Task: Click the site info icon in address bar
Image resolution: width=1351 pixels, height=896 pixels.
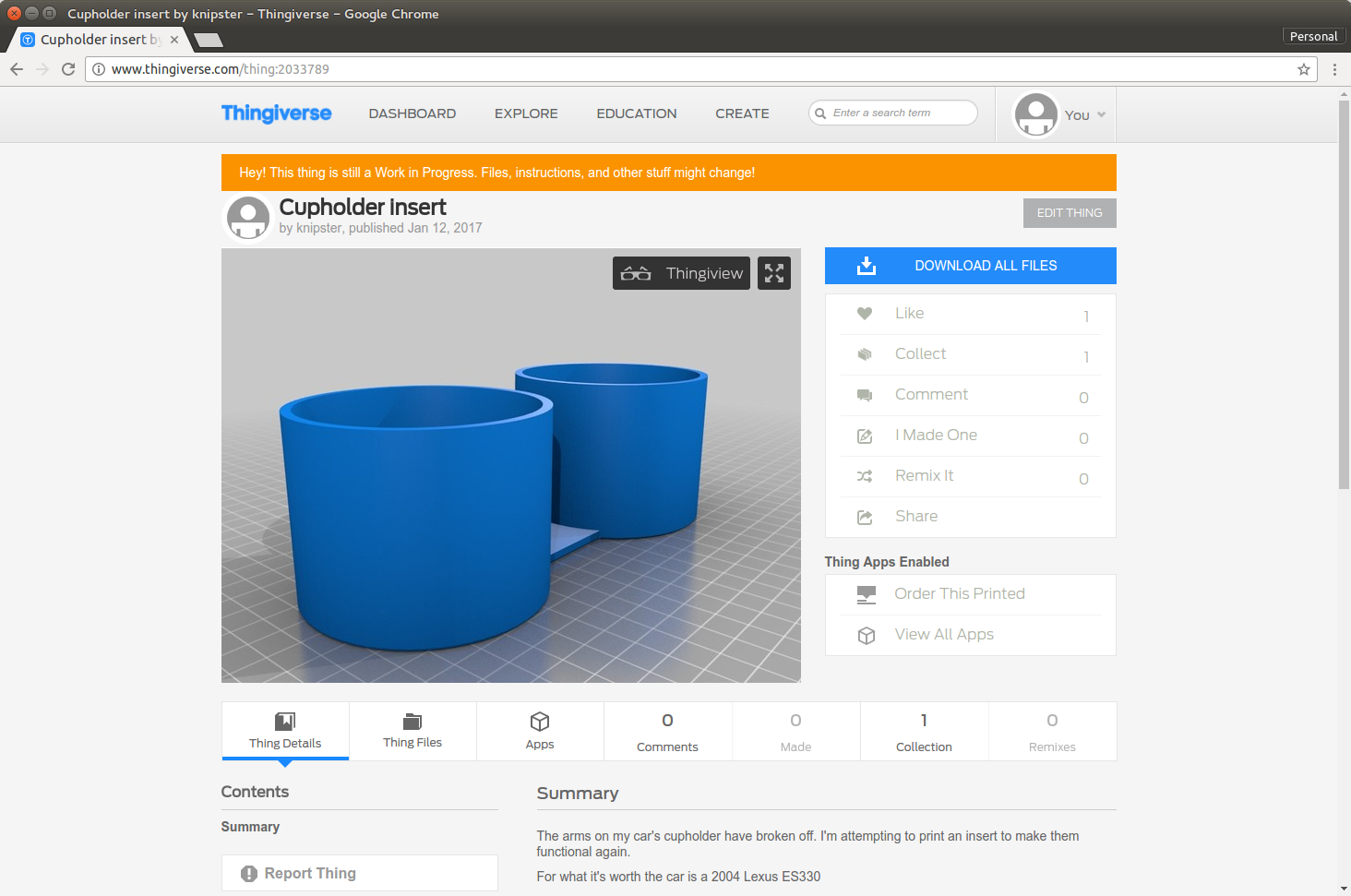Action: click(x=99, y=69)
